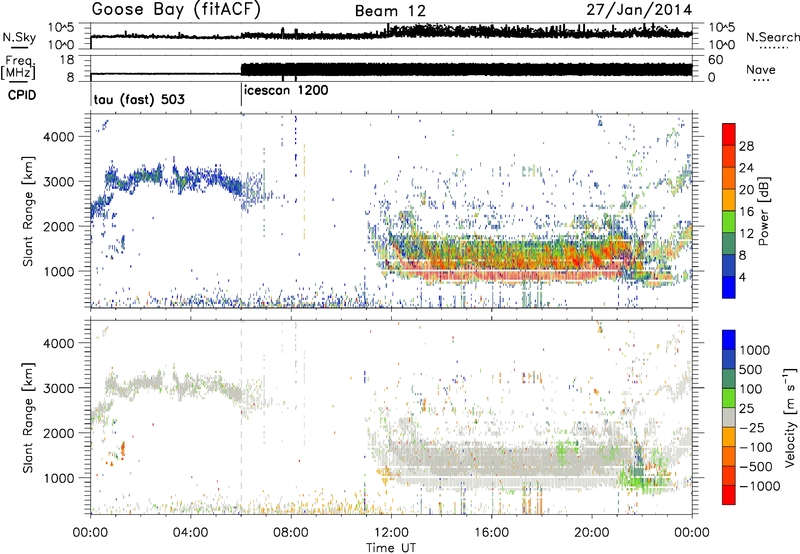Click the '4' value on the power color bar
The image size is (800, 554).
pos(743,277)
